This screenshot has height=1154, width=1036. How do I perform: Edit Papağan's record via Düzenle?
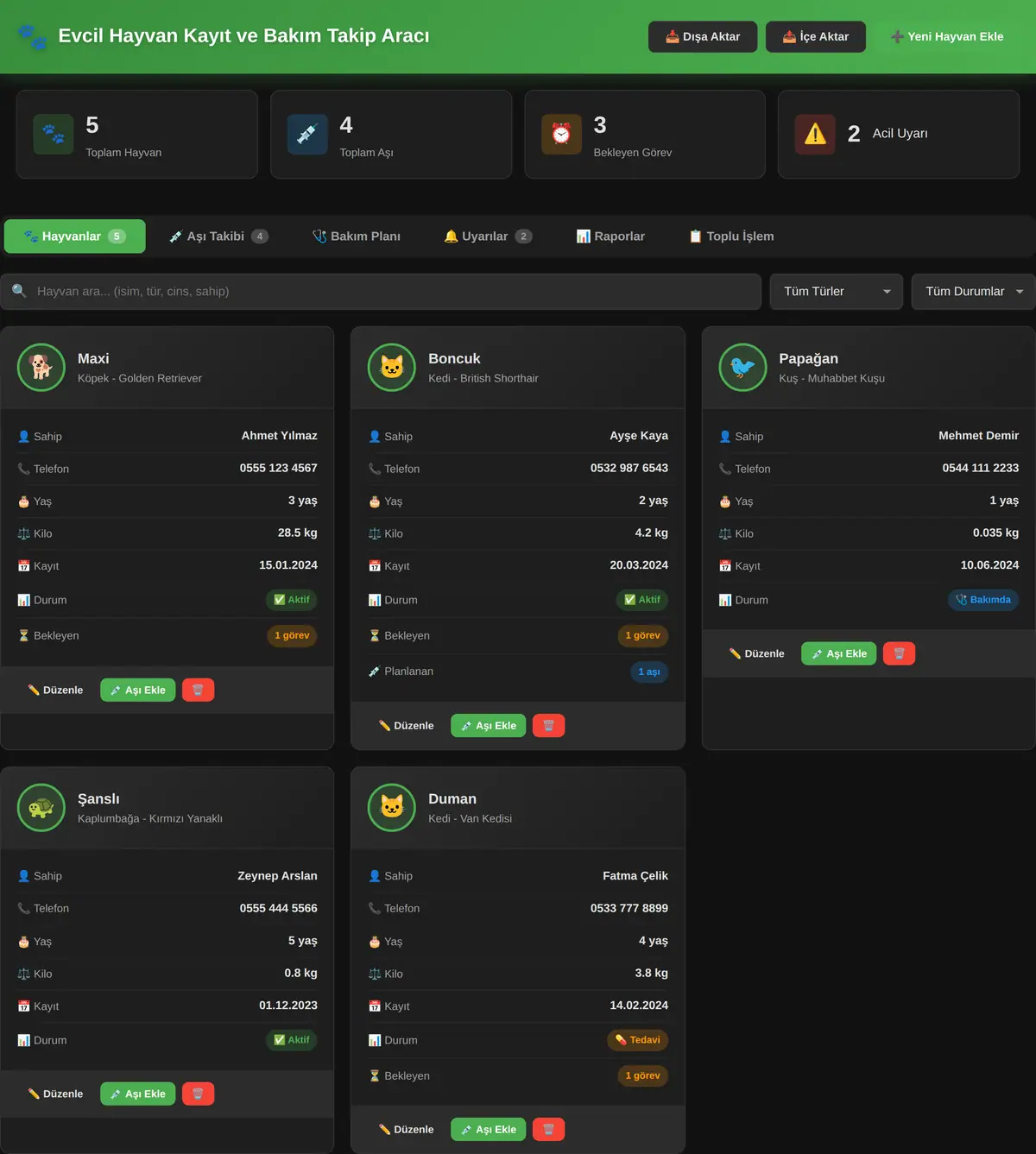756,654
